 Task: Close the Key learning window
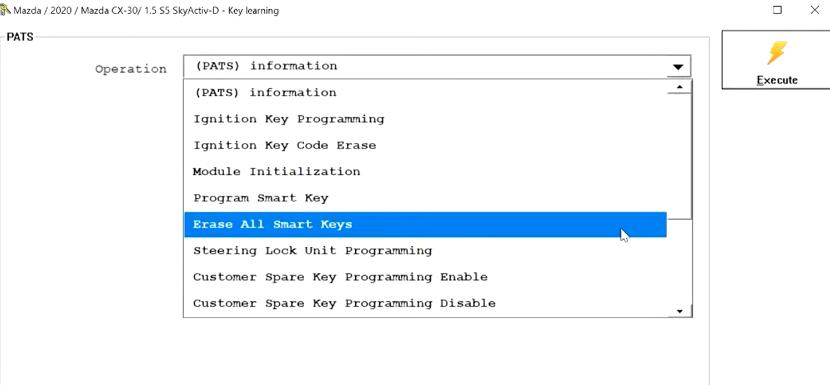815,10
